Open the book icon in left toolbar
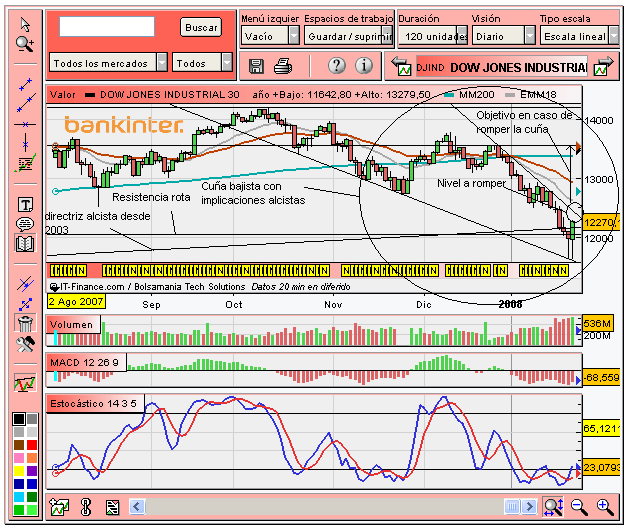 click(25, 243)
